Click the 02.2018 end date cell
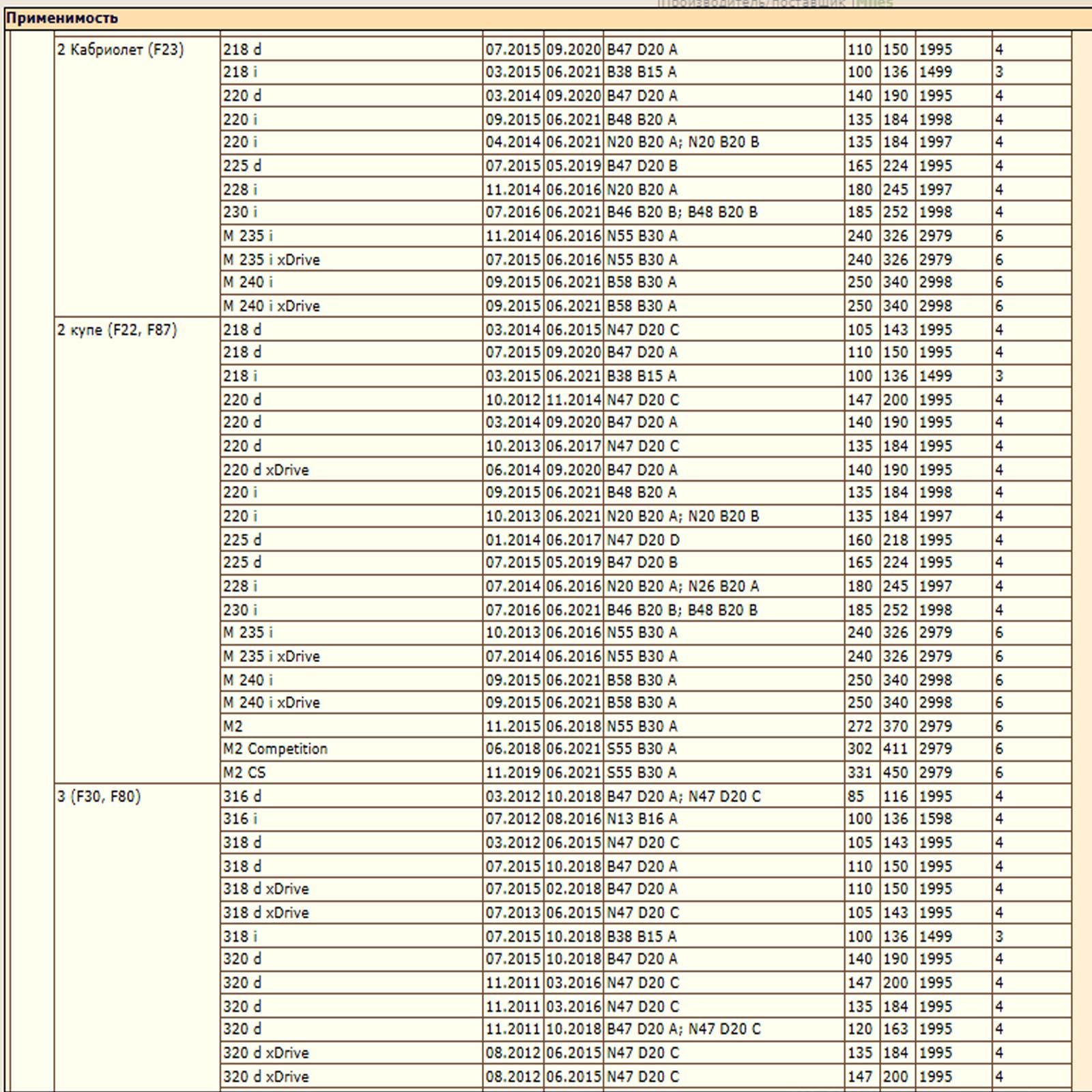Viewport: 1092px width, 1092px height. click(573, 889)
